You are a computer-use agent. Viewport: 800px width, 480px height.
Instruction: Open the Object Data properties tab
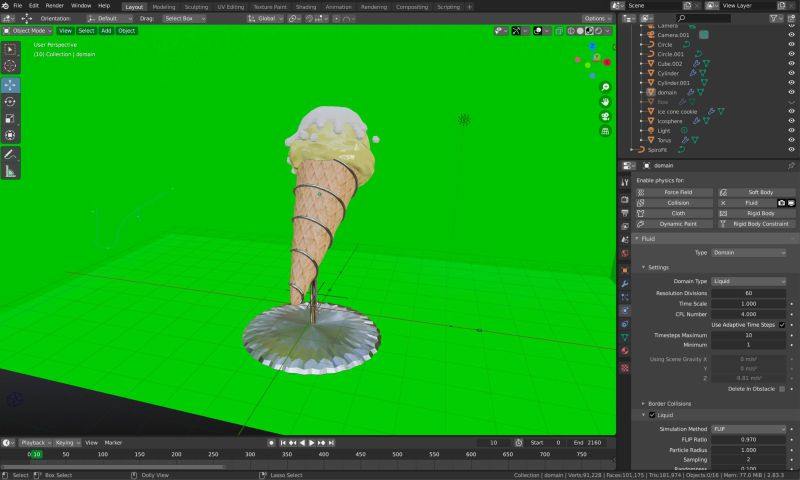[625, 337]
